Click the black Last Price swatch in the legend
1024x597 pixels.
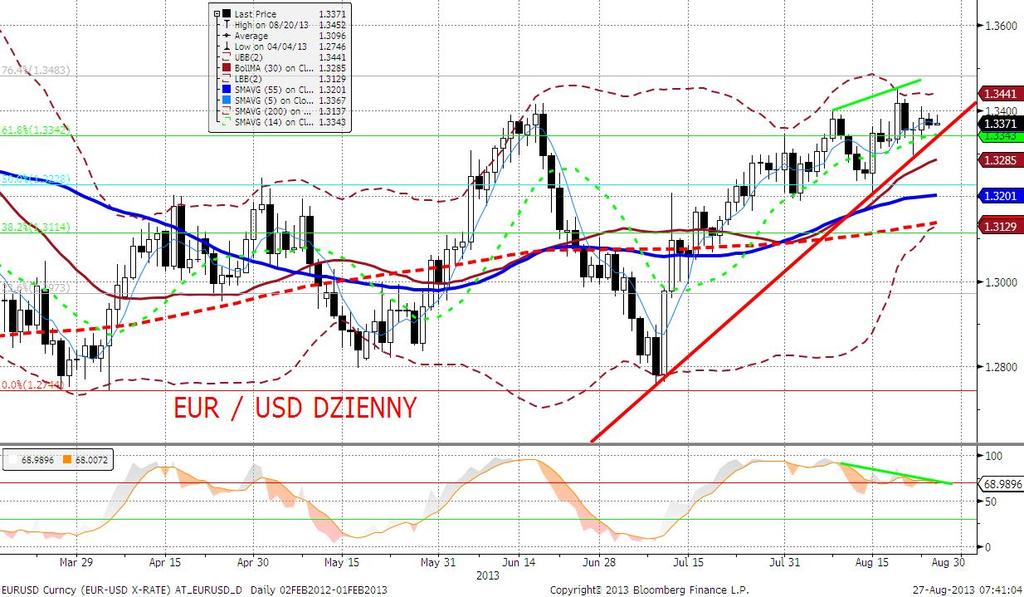[x=227, y=14]
